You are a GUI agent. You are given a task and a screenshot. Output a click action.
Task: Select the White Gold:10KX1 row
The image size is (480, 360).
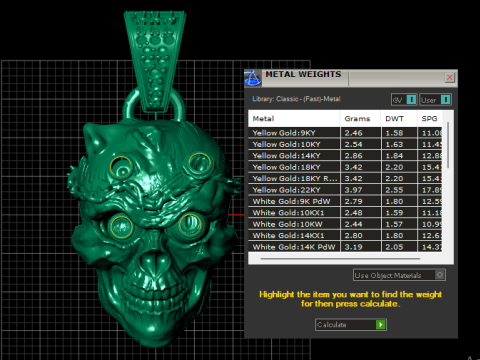pyautogui.click(x=345, y=213)
